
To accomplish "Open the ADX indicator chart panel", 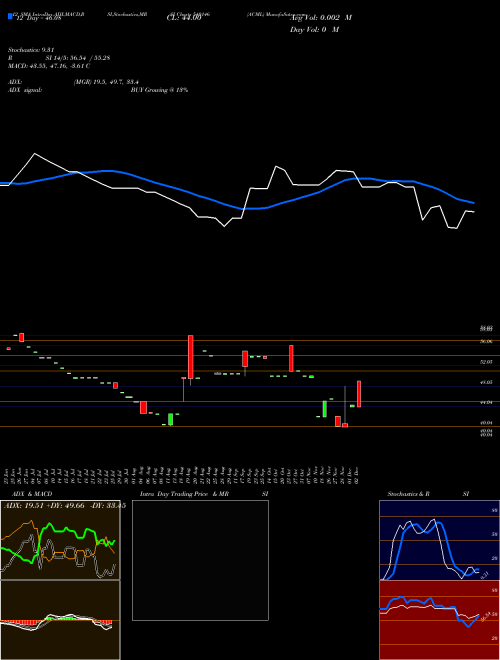I will (x=60, y=540).
